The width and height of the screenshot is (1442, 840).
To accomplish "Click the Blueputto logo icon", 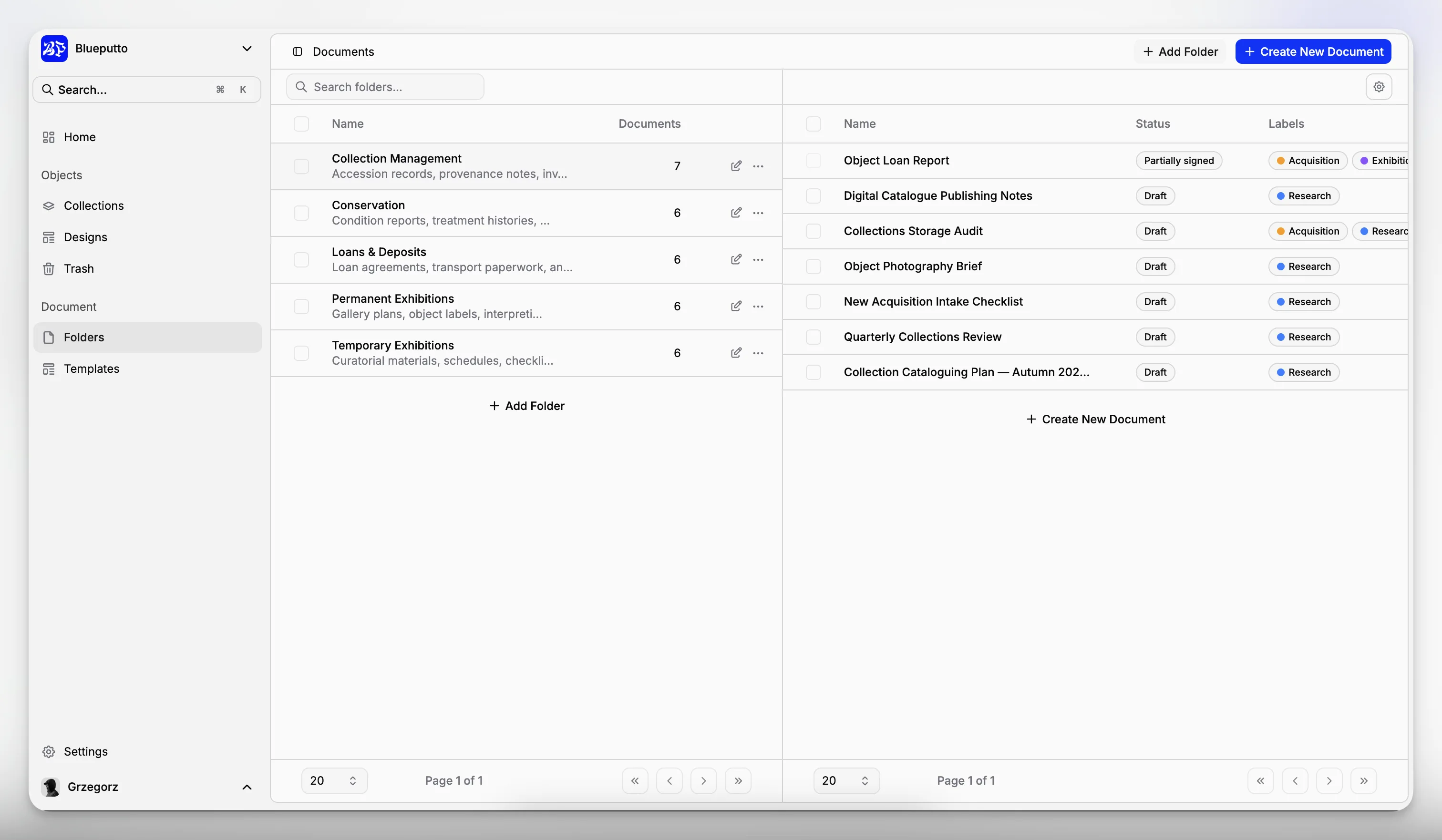I will click(x=54, y=49).
